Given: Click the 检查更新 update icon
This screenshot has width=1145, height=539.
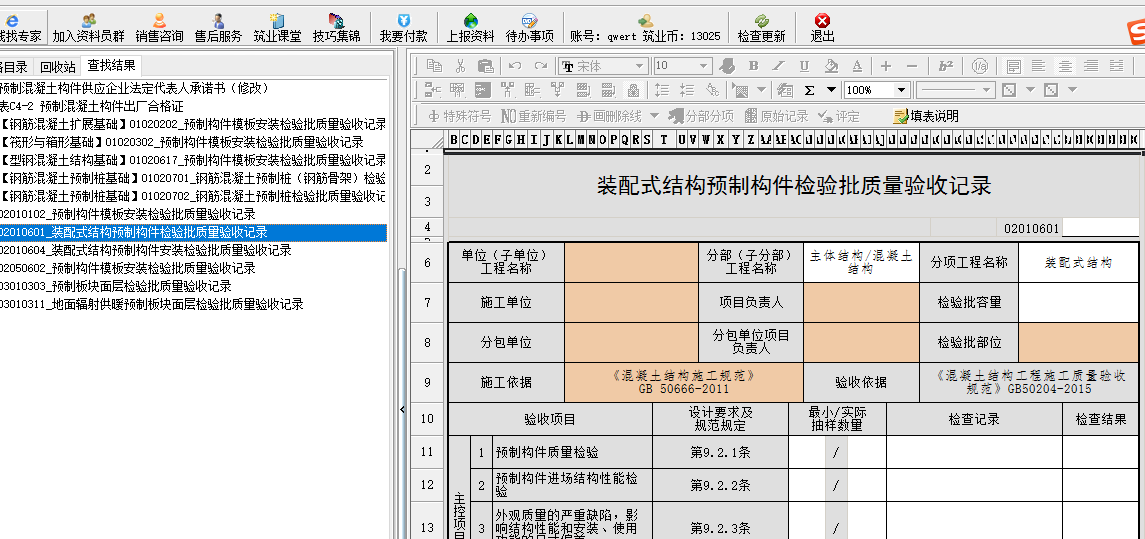Looking at the screenshot, I should click(761, 27).
